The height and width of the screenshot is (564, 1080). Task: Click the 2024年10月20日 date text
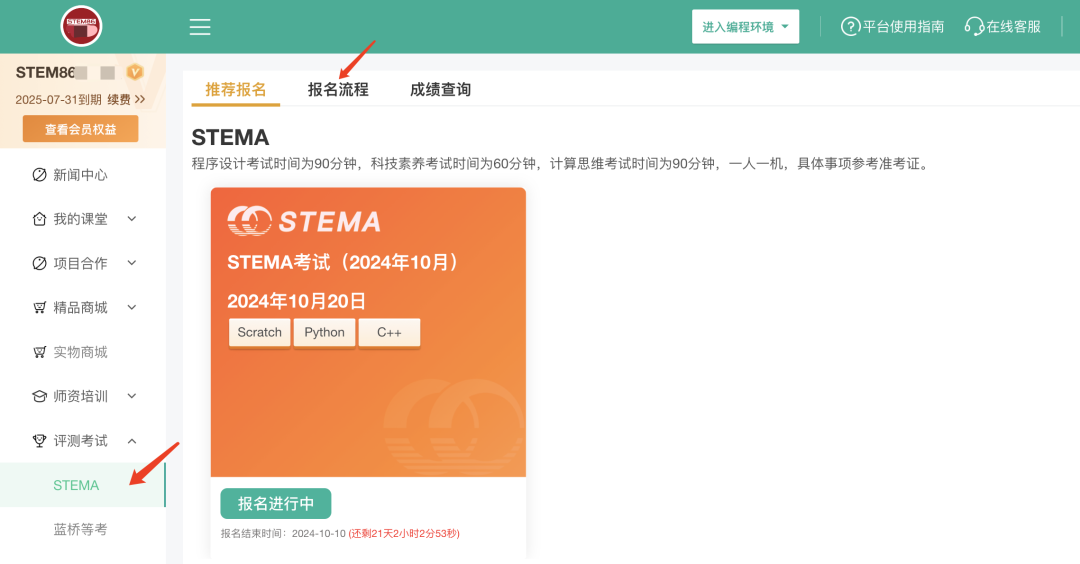pos(296,301)
